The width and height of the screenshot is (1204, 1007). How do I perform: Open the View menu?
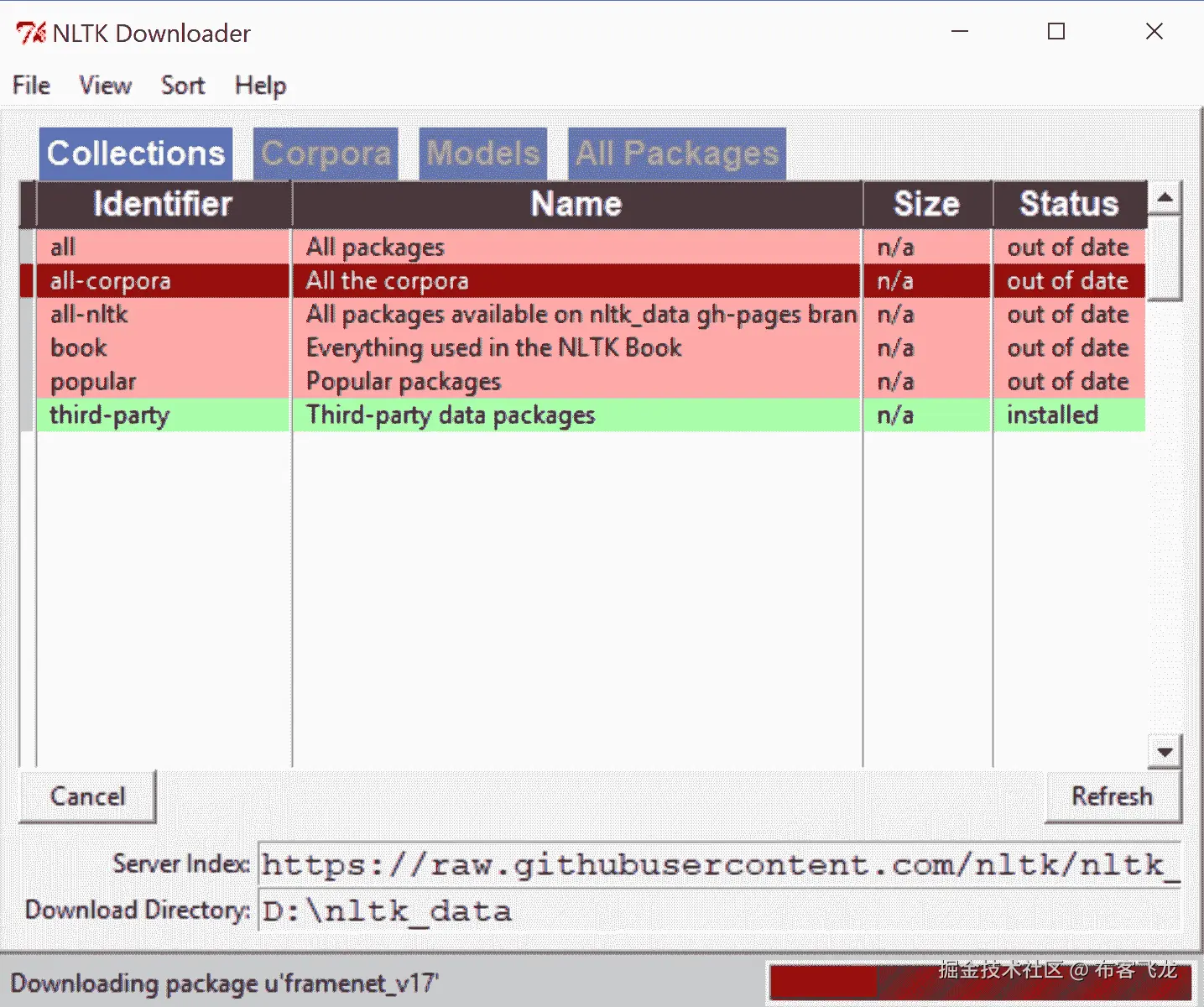pyautogui.click(x=105, y=86)
